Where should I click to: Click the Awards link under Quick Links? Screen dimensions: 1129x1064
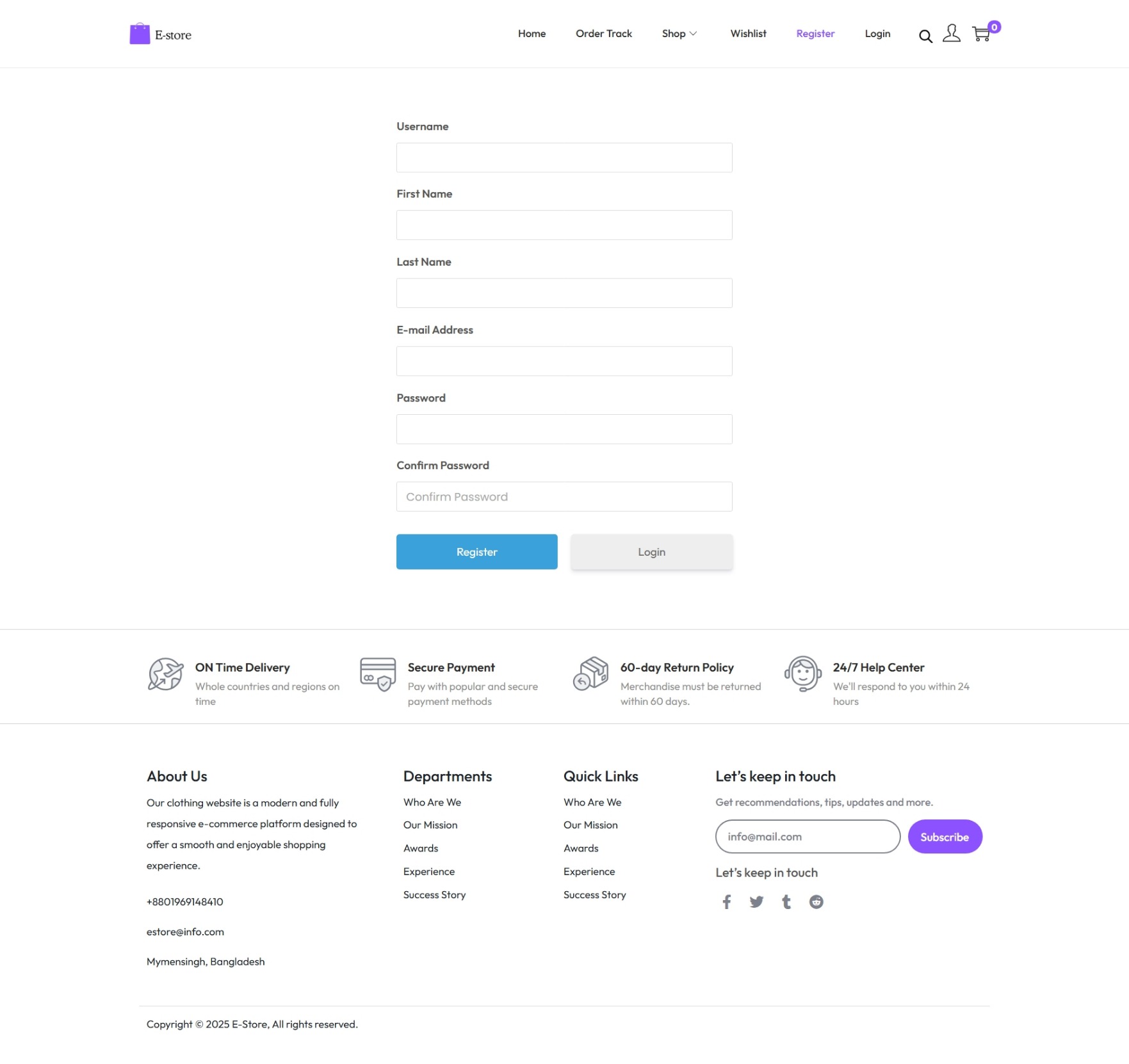[x=581, y=848]
